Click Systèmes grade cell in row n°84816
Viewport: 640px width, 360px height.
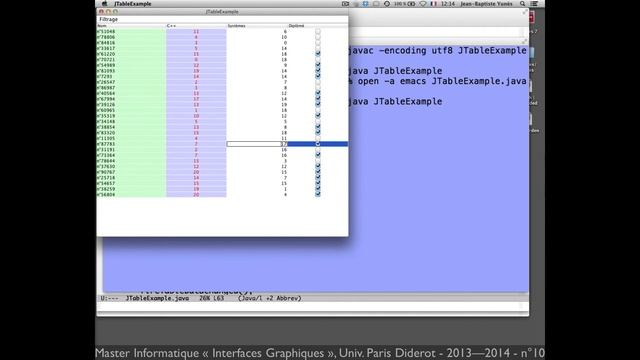coord(257,43)
